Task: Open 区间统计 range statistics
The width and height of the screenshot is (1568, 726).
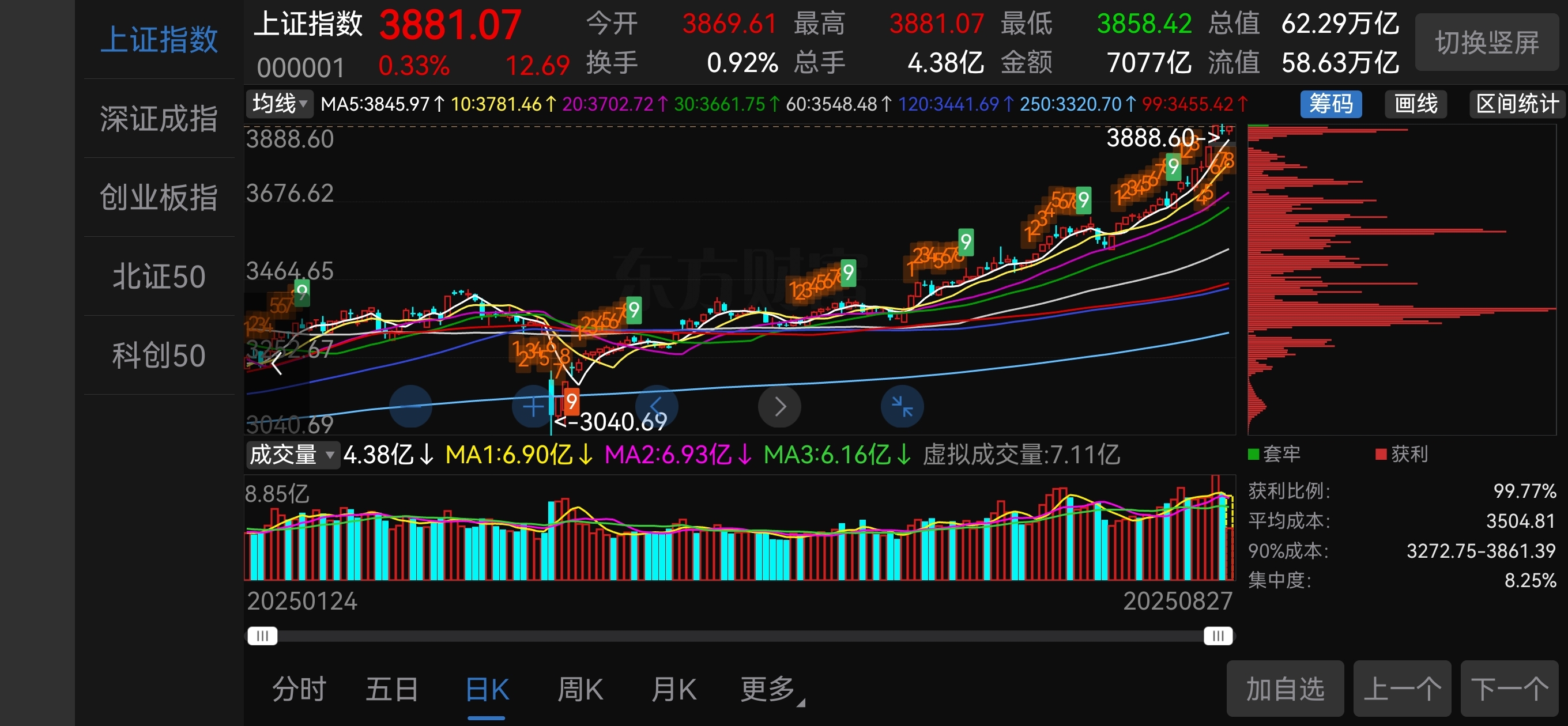Action: [1517, 104]
